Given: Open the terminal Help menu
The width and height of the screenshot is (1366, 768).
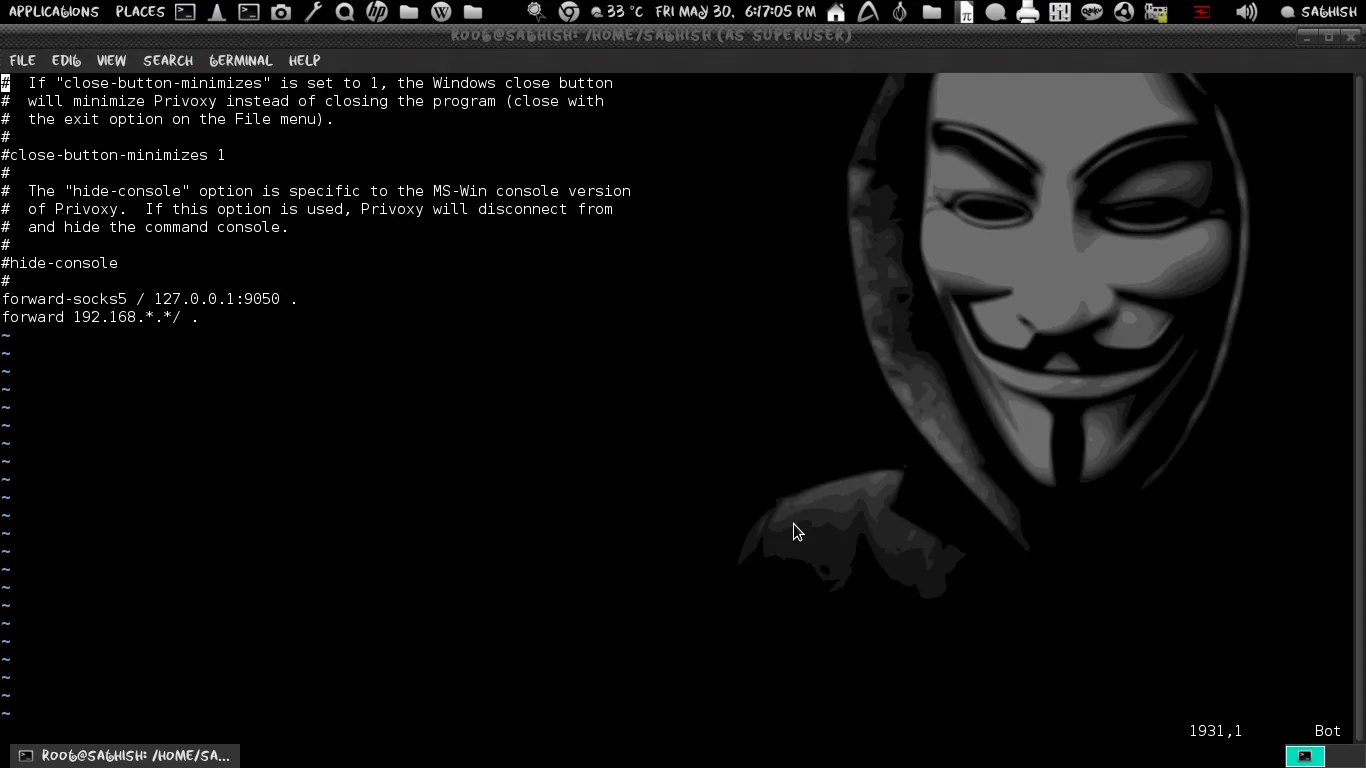Looking at the screenshot, I should [x=304, y=60].
